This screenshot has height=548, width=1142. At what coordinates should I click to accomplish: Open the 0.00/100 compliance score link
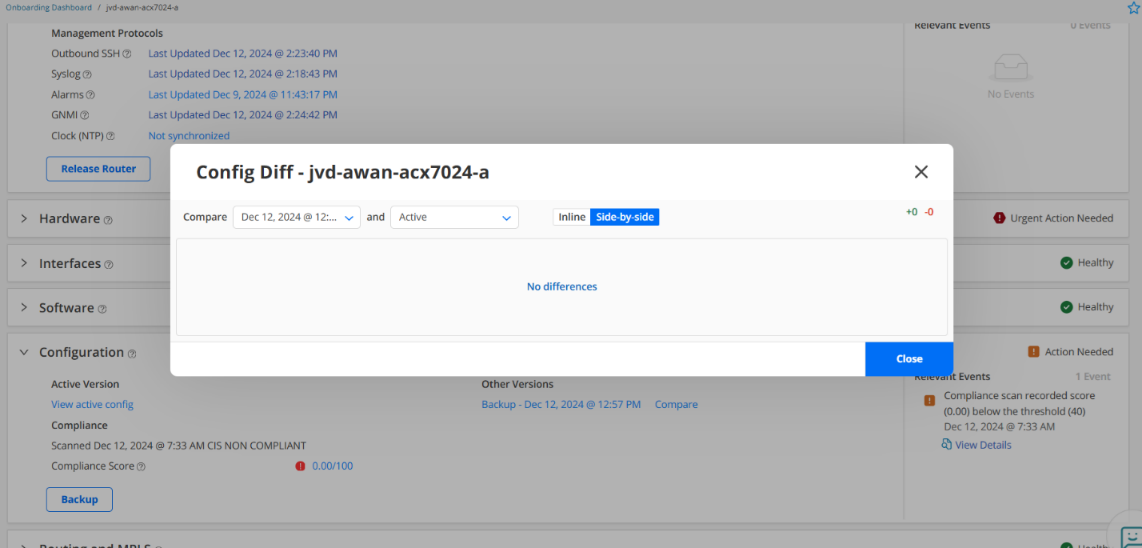click(x=333, y=466)
